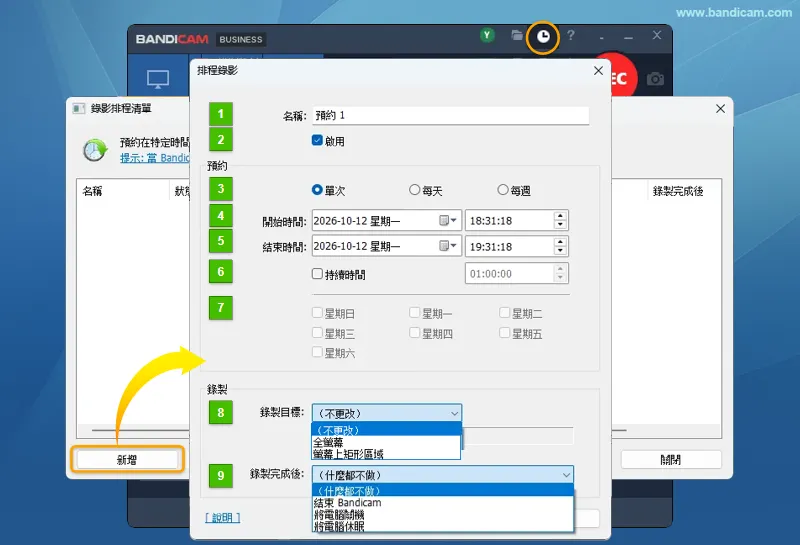Select the 每週 radio option
This screenshot has width=800, height=545.
click(503, 190)
